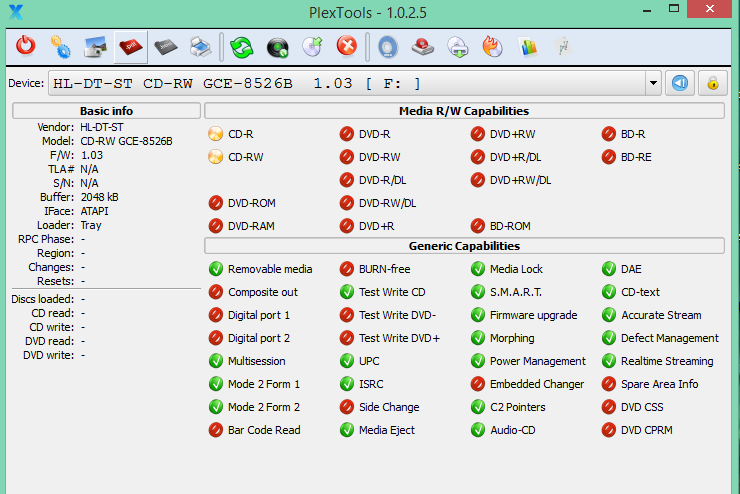Open settings gears toolbar icon

[60, 47]
